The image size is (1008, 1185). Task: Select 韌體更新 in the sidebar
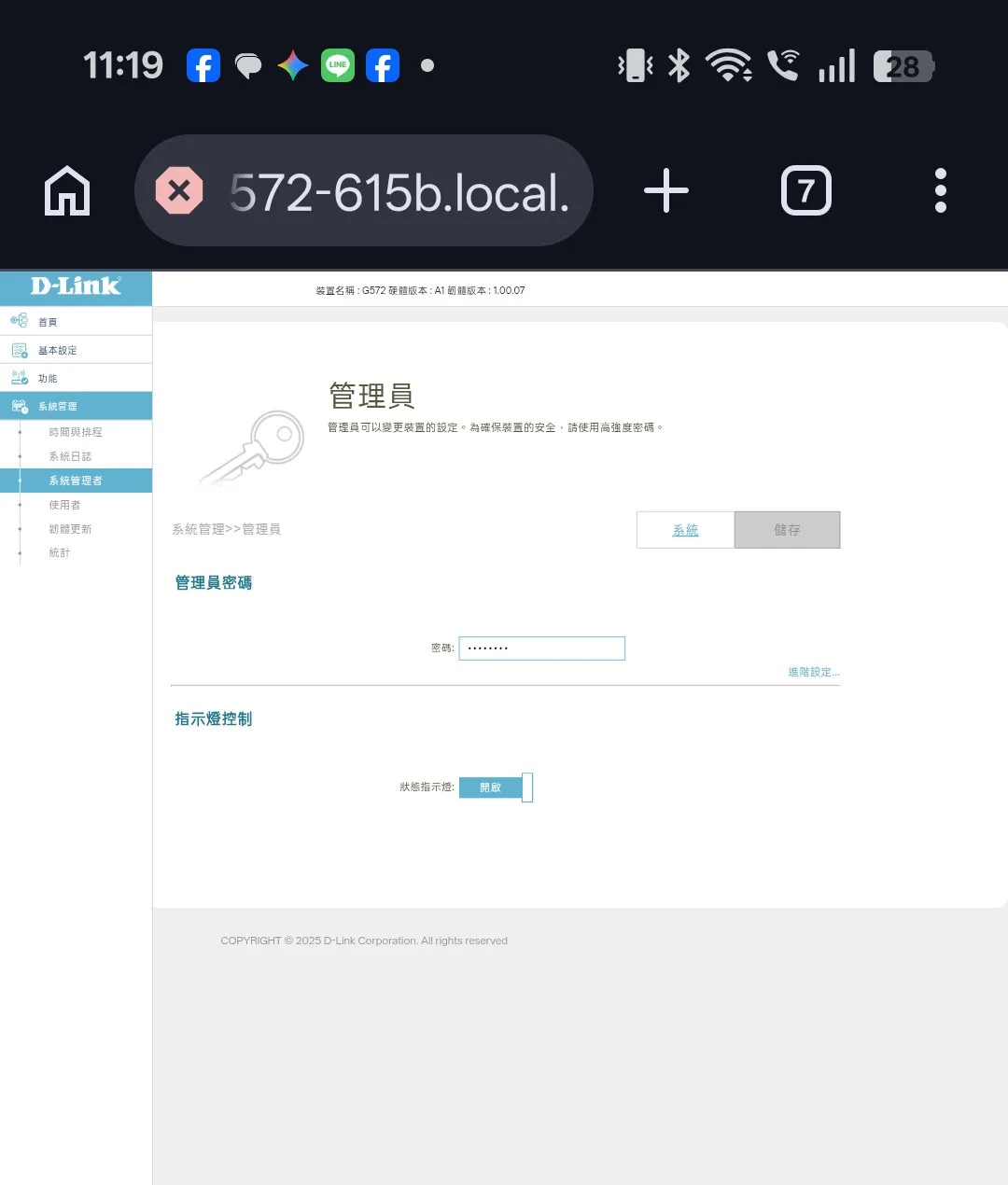[70, 529]
